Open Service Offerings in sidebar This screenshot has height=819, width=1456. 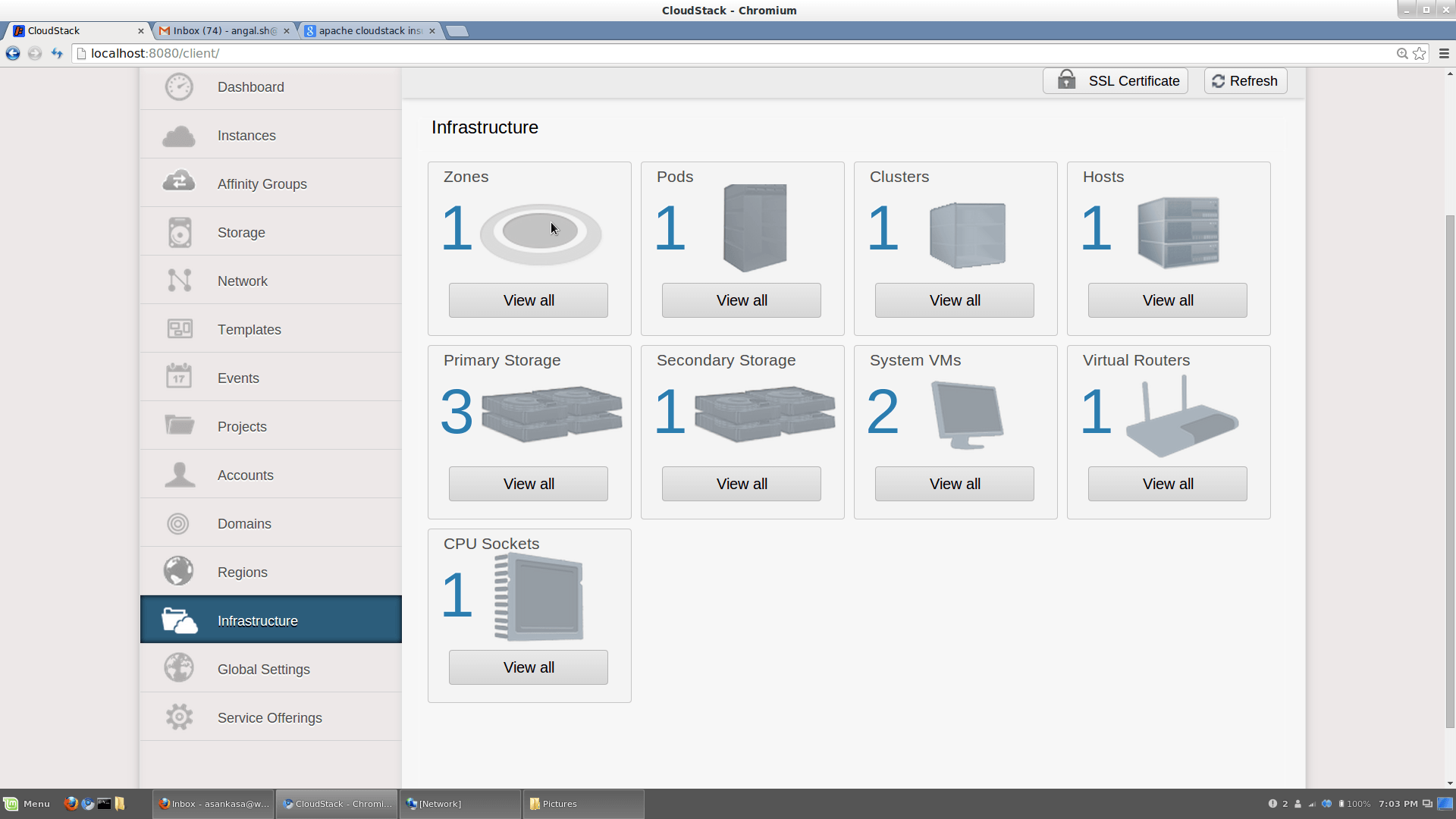(x=271, y=717)
